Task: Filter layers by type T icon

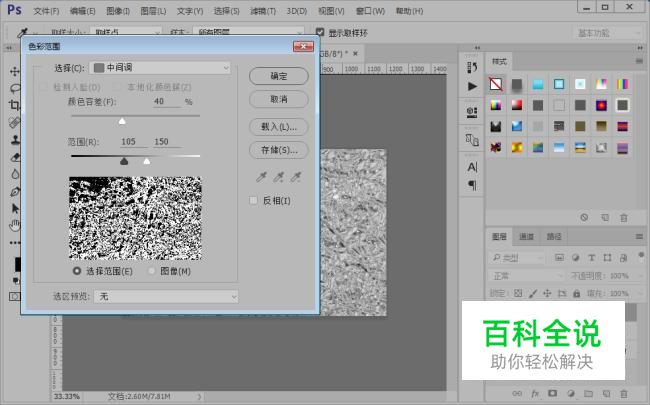Action: (592, 258)
